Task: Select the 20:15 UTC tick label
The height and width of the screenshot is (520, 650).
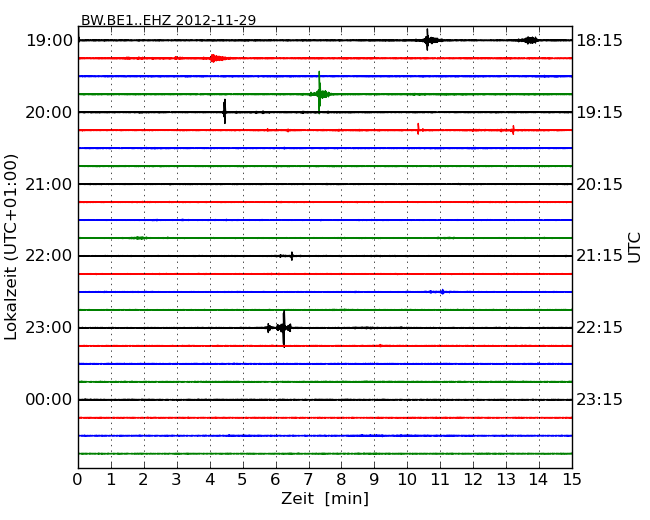Action: (599, 184)
